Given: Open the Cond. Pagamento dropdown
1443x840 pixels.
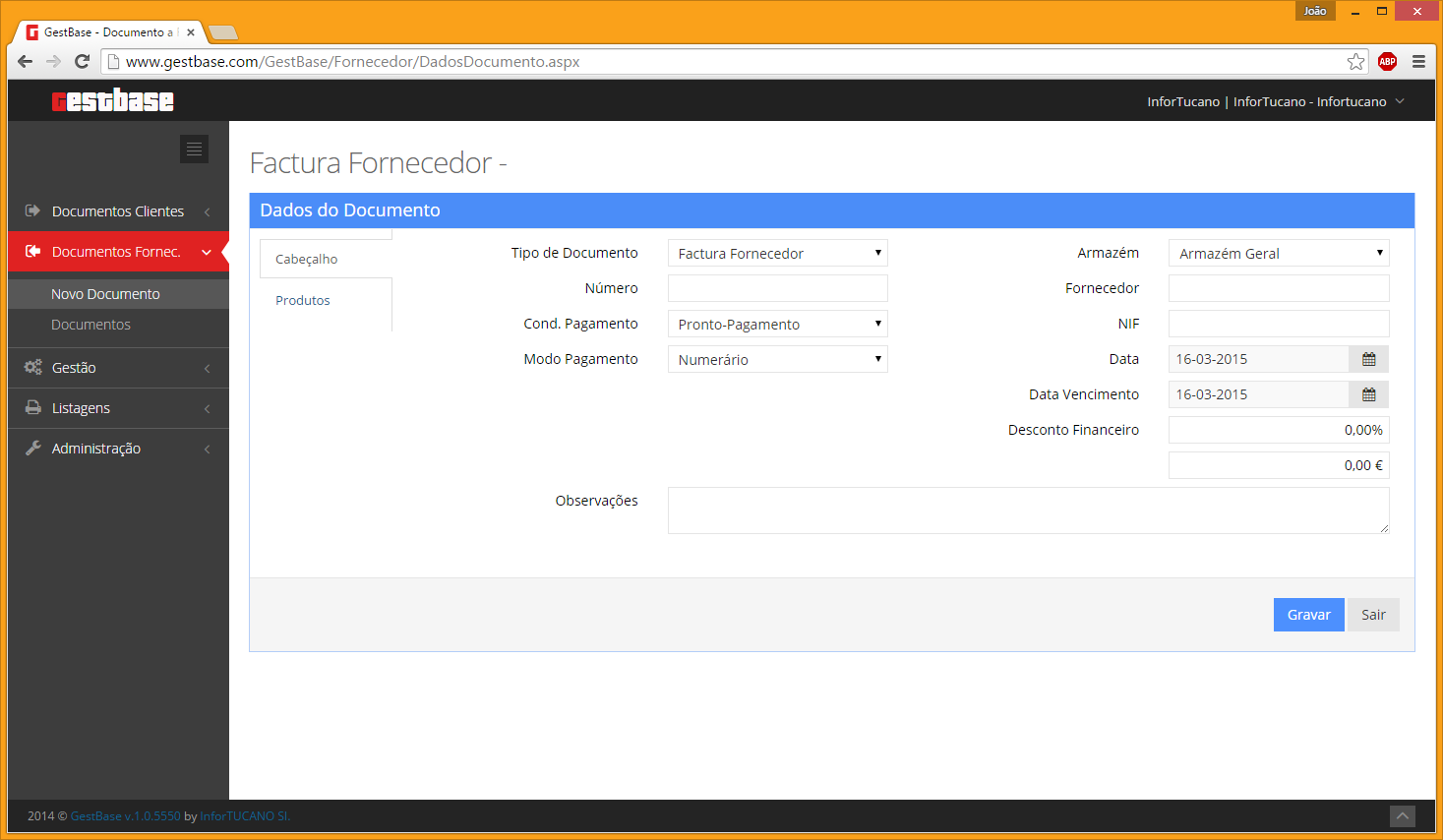Looking at the screenshot, I should pyautogui.click(x=777, y=324).
